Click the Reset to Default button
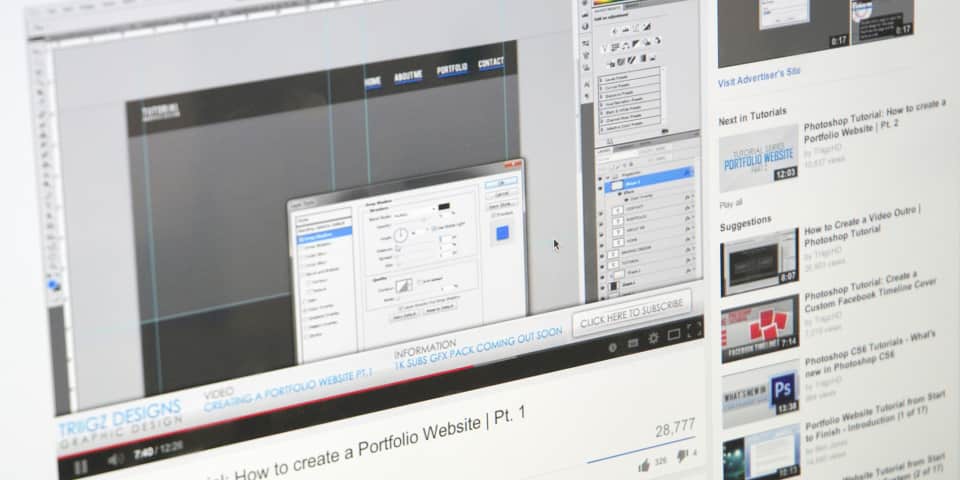 440,308
